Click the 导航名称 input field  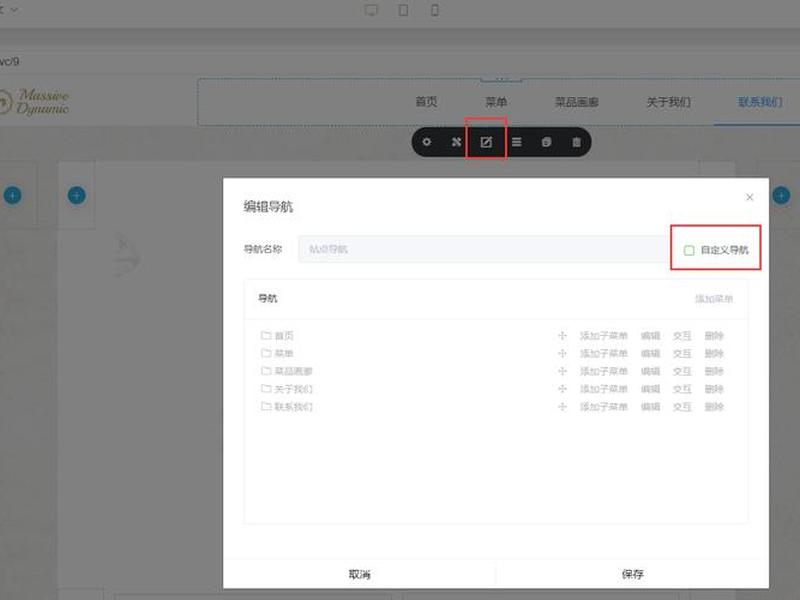point(485,249)
